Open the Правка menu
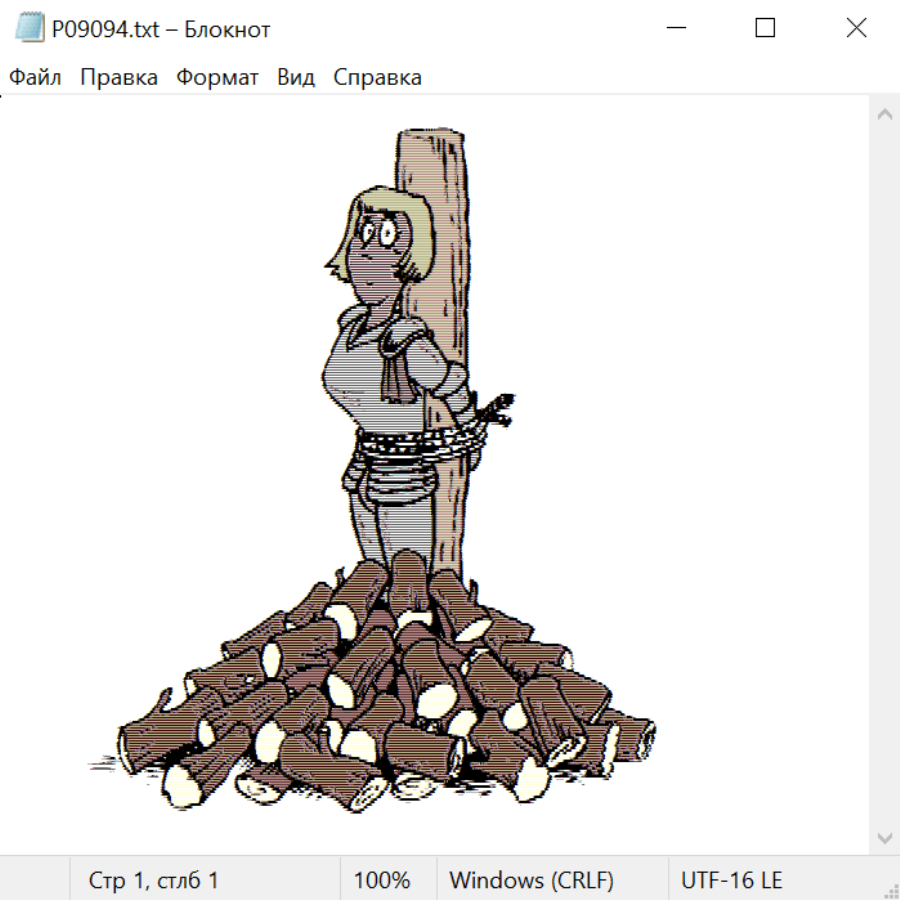 pos(118,78)
